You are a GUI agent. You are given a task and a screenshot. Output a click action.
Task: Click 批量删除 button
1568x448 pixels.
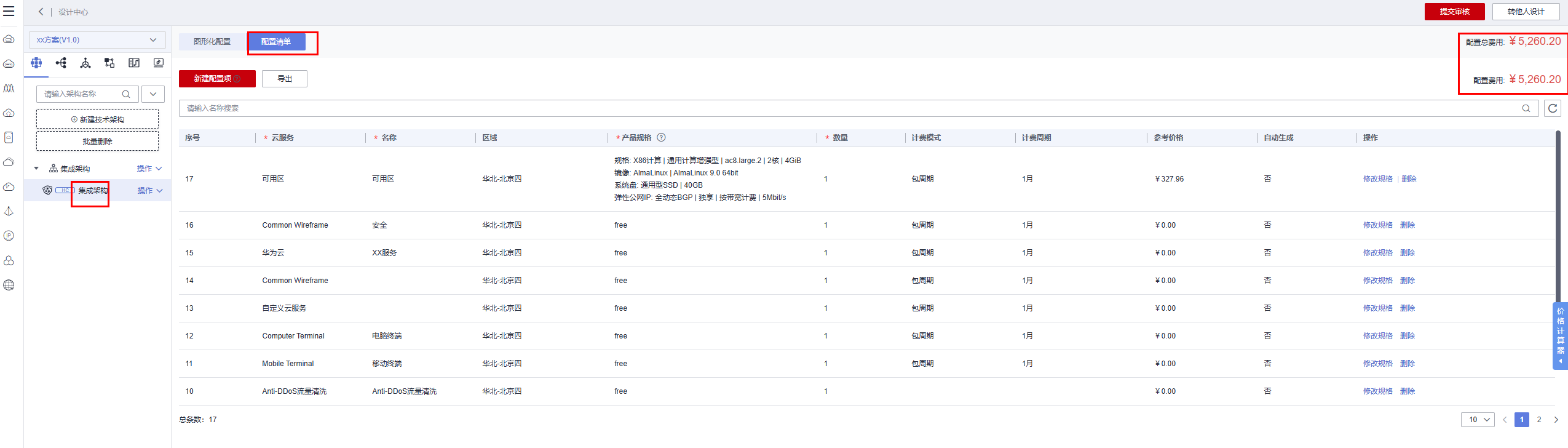pos(97,141)
